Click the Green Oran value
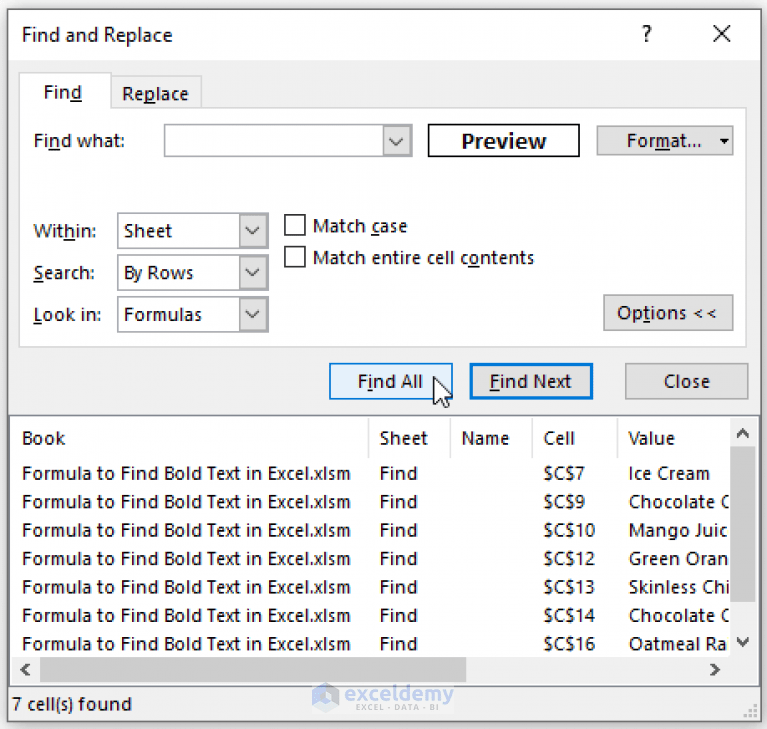Image resolution: width=767 pixels, height=729 pixels. point(678,559)
